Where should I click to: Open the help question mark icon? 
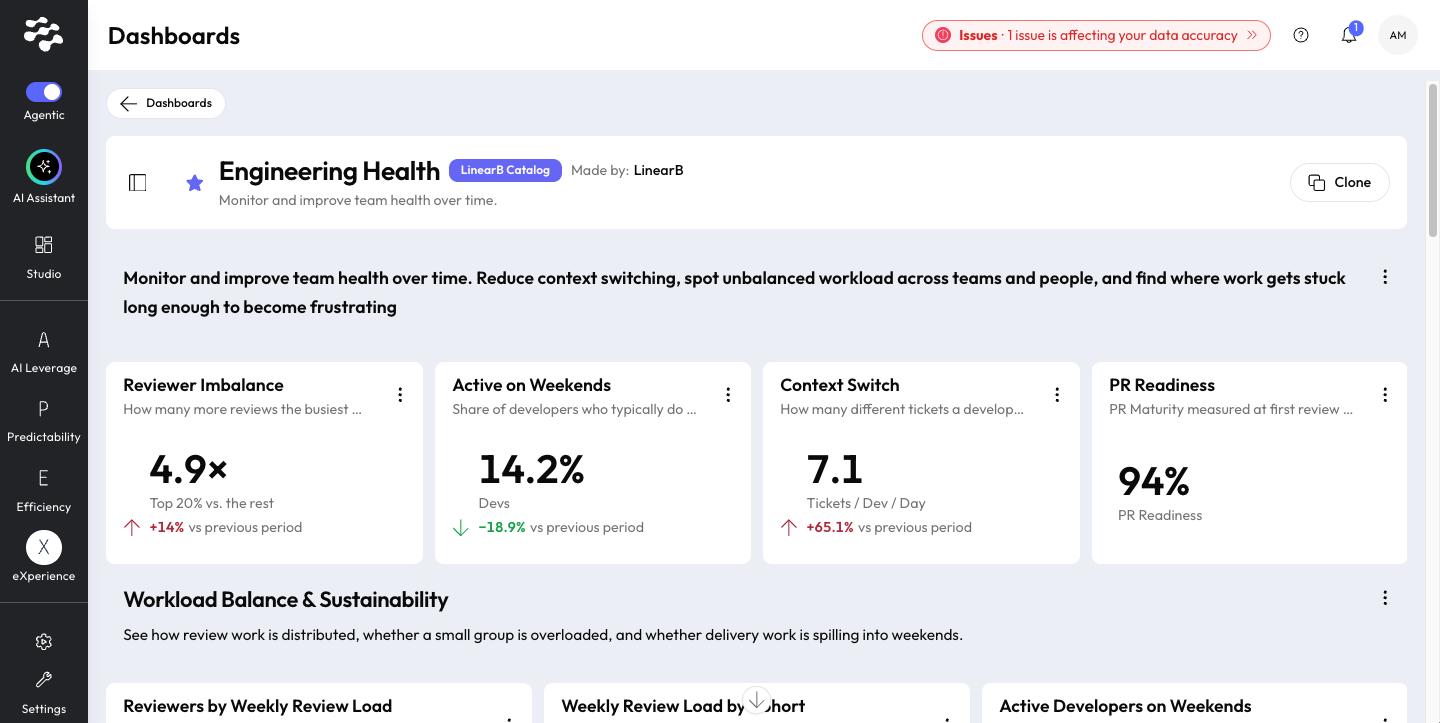1301,35
